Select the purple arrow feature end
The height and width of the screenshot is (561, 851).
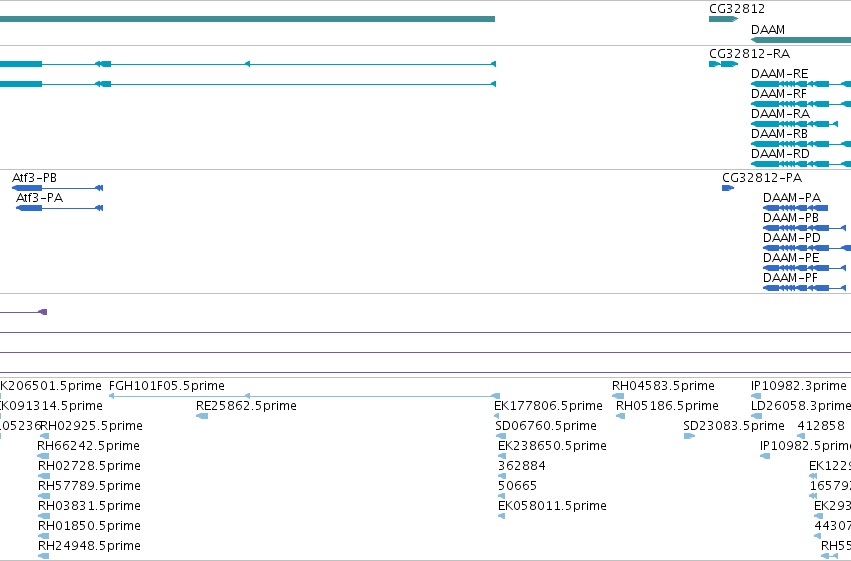coord(43,312)
